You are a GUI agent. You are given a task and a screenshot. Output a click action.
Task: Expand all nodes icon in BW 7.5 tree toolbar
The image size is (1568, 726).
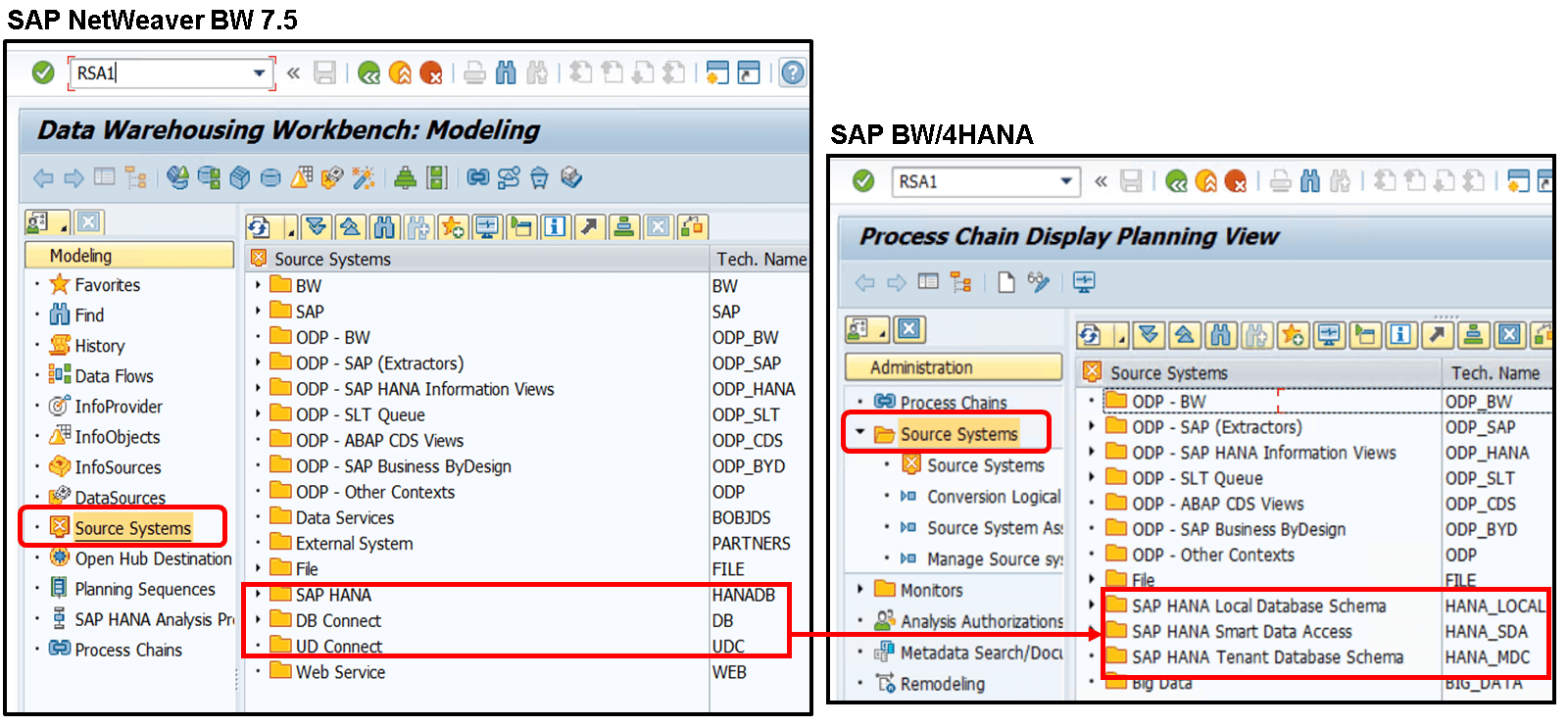[x=316, y=227]
